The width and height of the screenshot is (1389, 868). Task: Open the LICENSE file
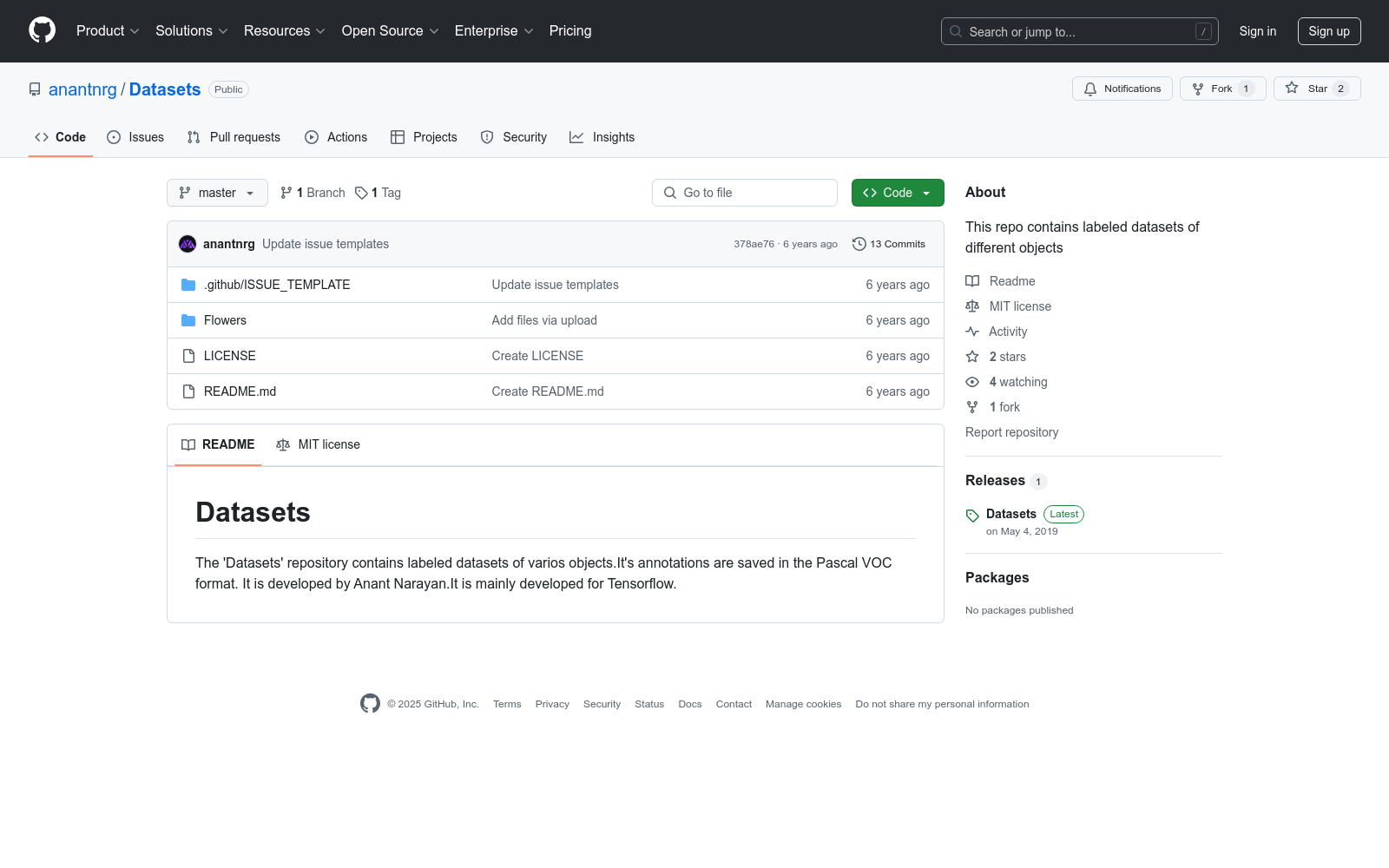click(230, 356)
